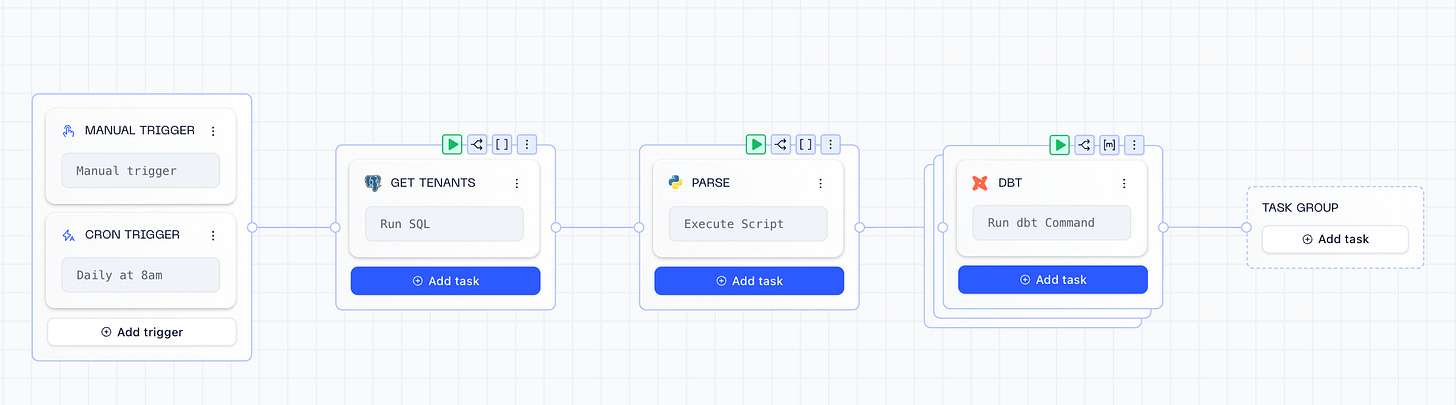
Task: Click the DBT group output port
Action: click(1163, 228)
